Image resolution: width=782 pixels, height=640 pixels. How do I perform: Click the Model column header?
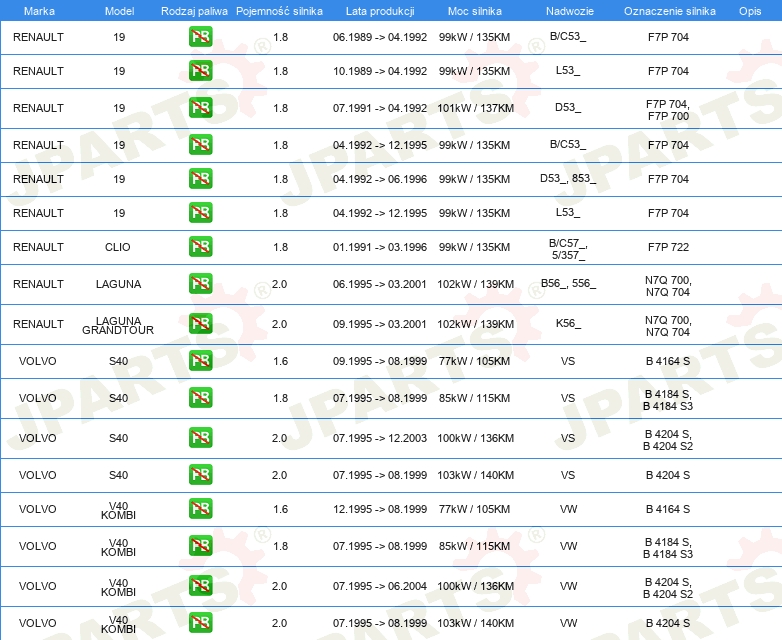point(119,11)
